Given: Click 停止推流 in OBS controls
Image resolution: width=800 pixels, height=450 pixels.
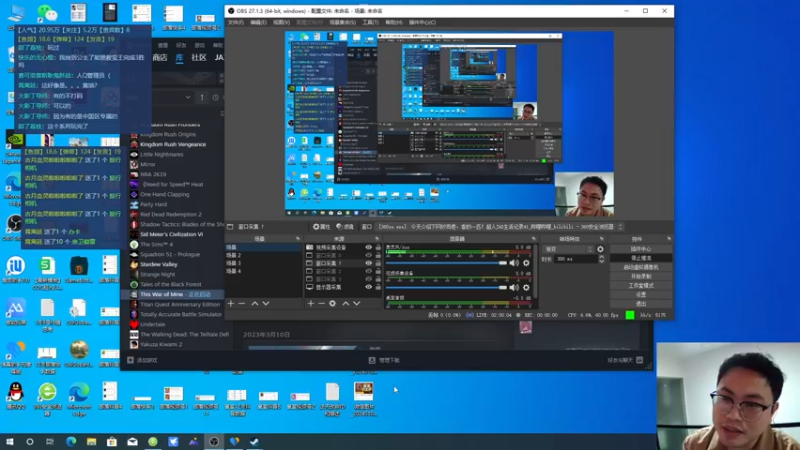Looking at the screenshot, I should click(x=641, y=258).
